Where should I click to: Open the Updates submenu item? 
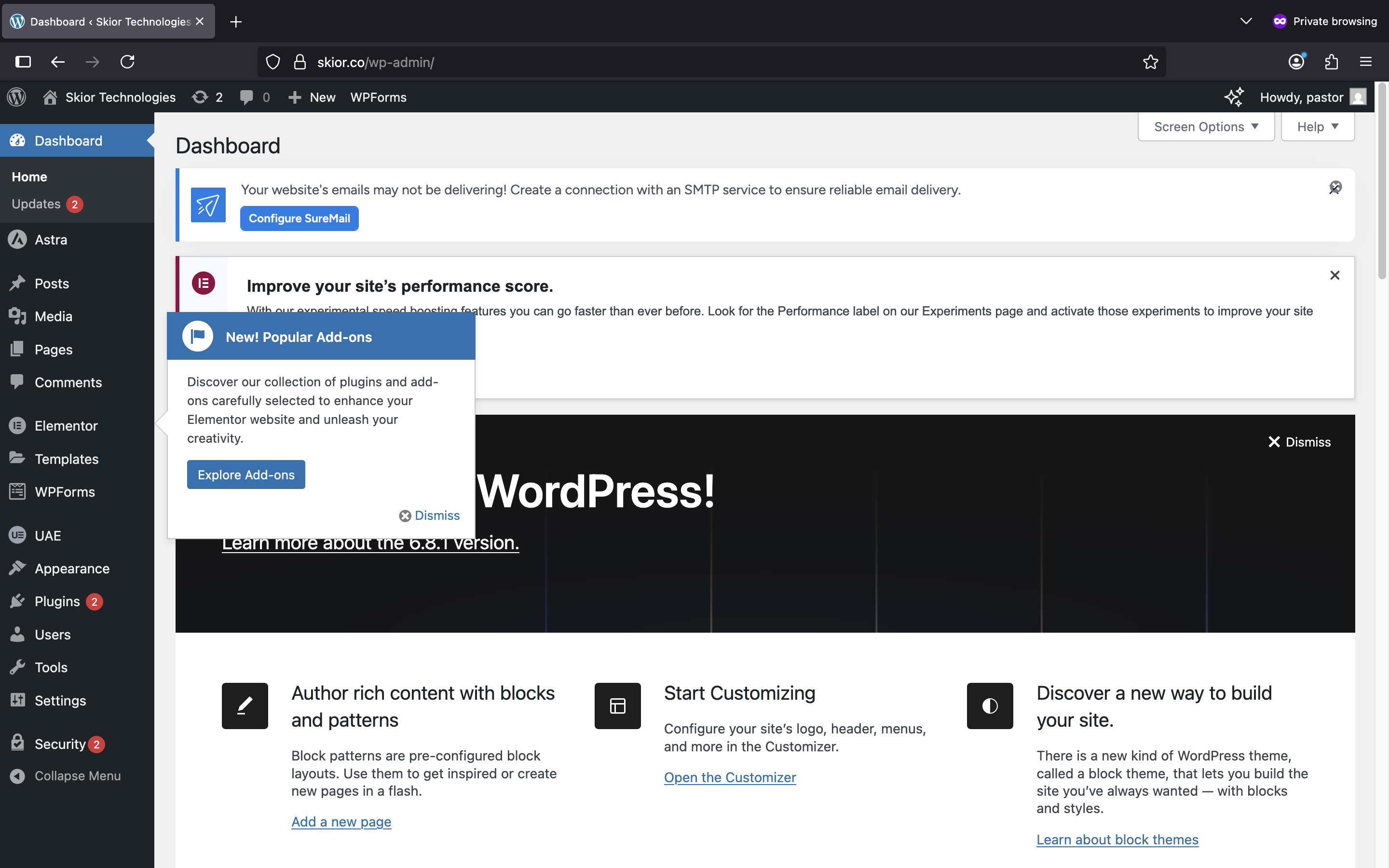48,204
